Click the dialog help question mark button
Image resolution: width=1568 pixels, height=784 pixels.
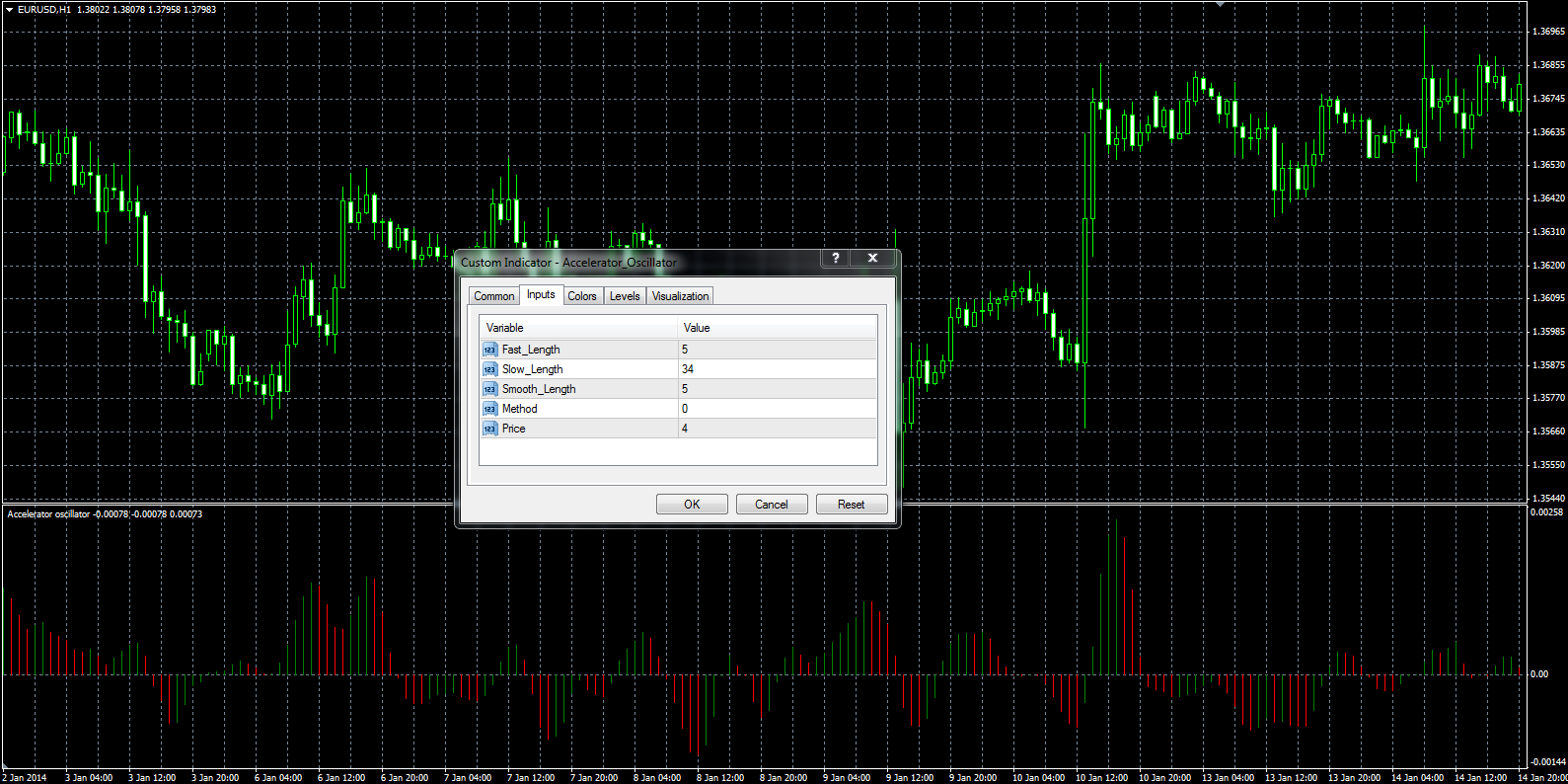[836, 258]
